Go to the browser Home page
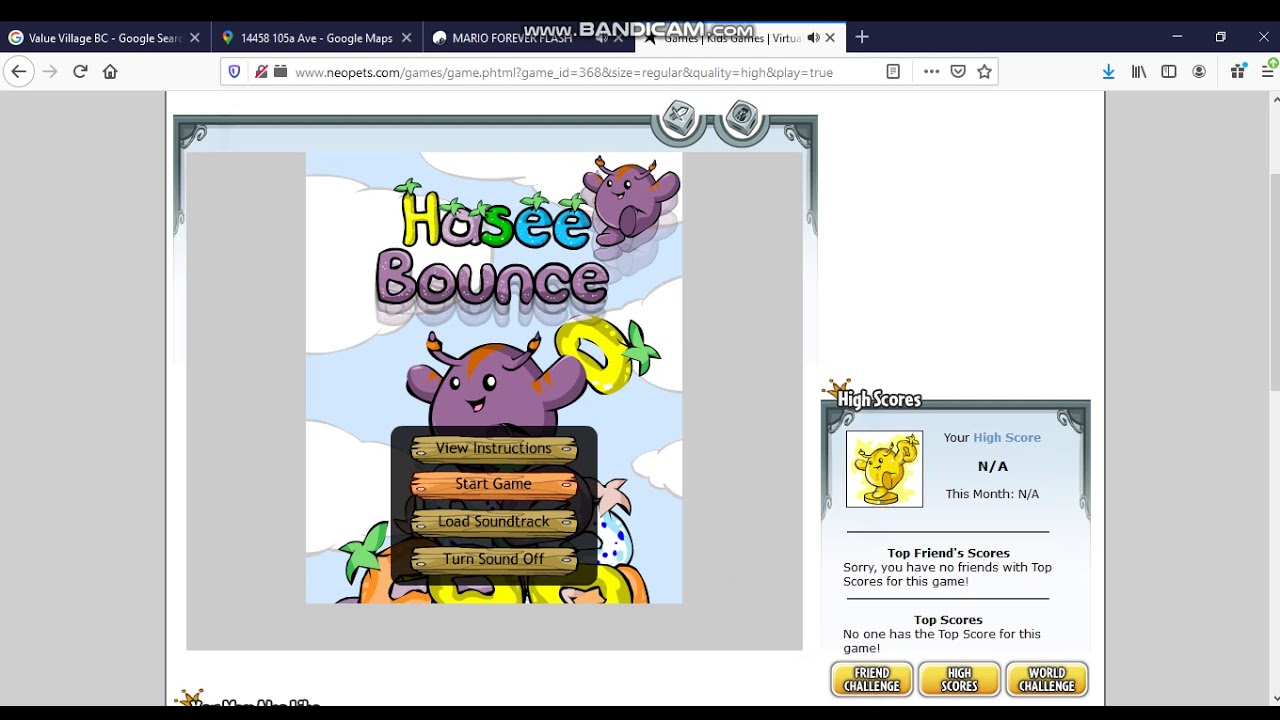1280x720 pixels. pyautogui.click(x=110, y=71)
